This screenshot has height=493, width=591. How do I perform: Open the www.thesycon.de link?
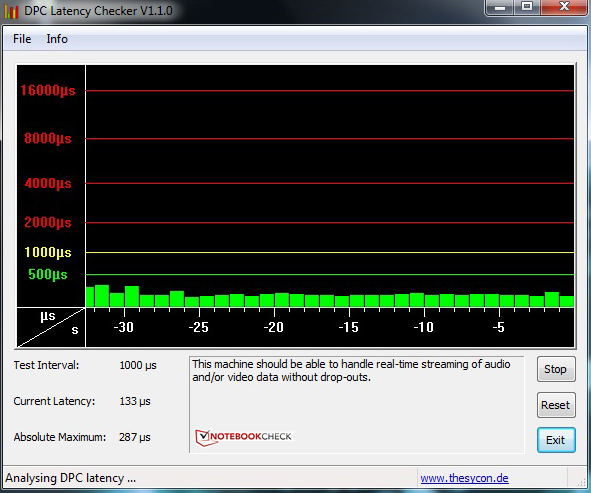point(464,478)
